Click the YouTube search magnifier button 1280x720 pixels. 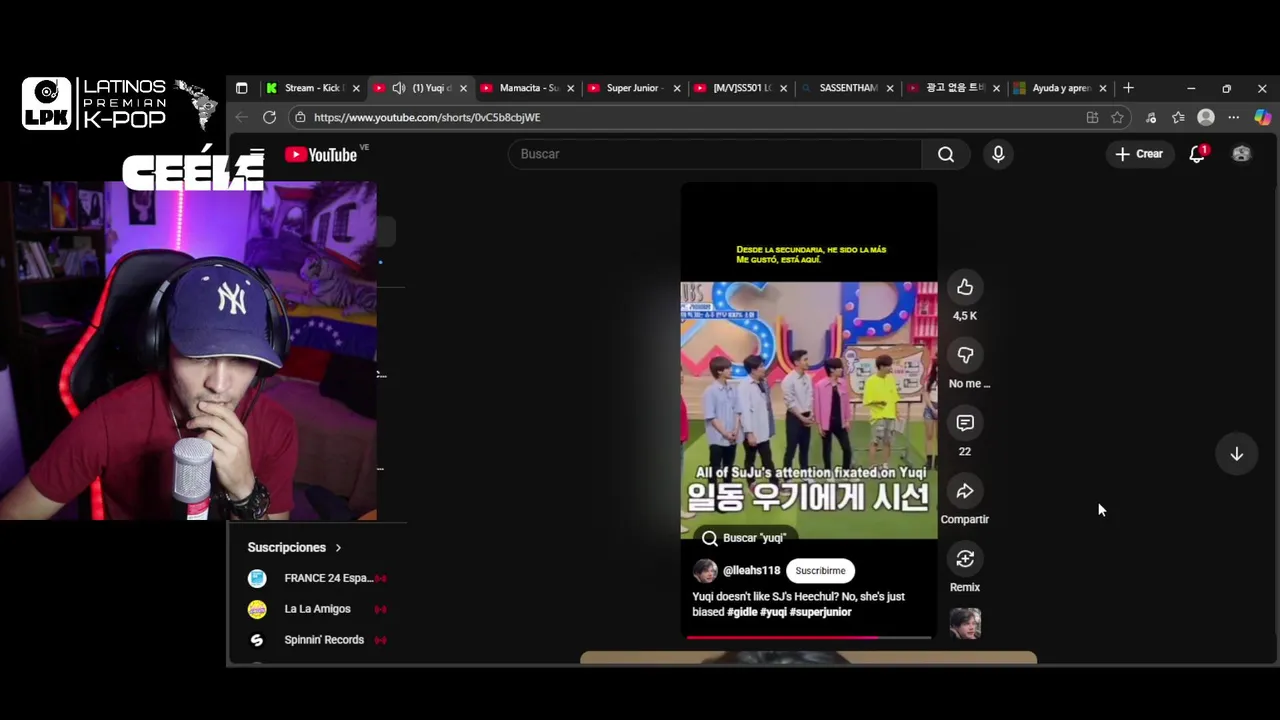click(946, 154)
